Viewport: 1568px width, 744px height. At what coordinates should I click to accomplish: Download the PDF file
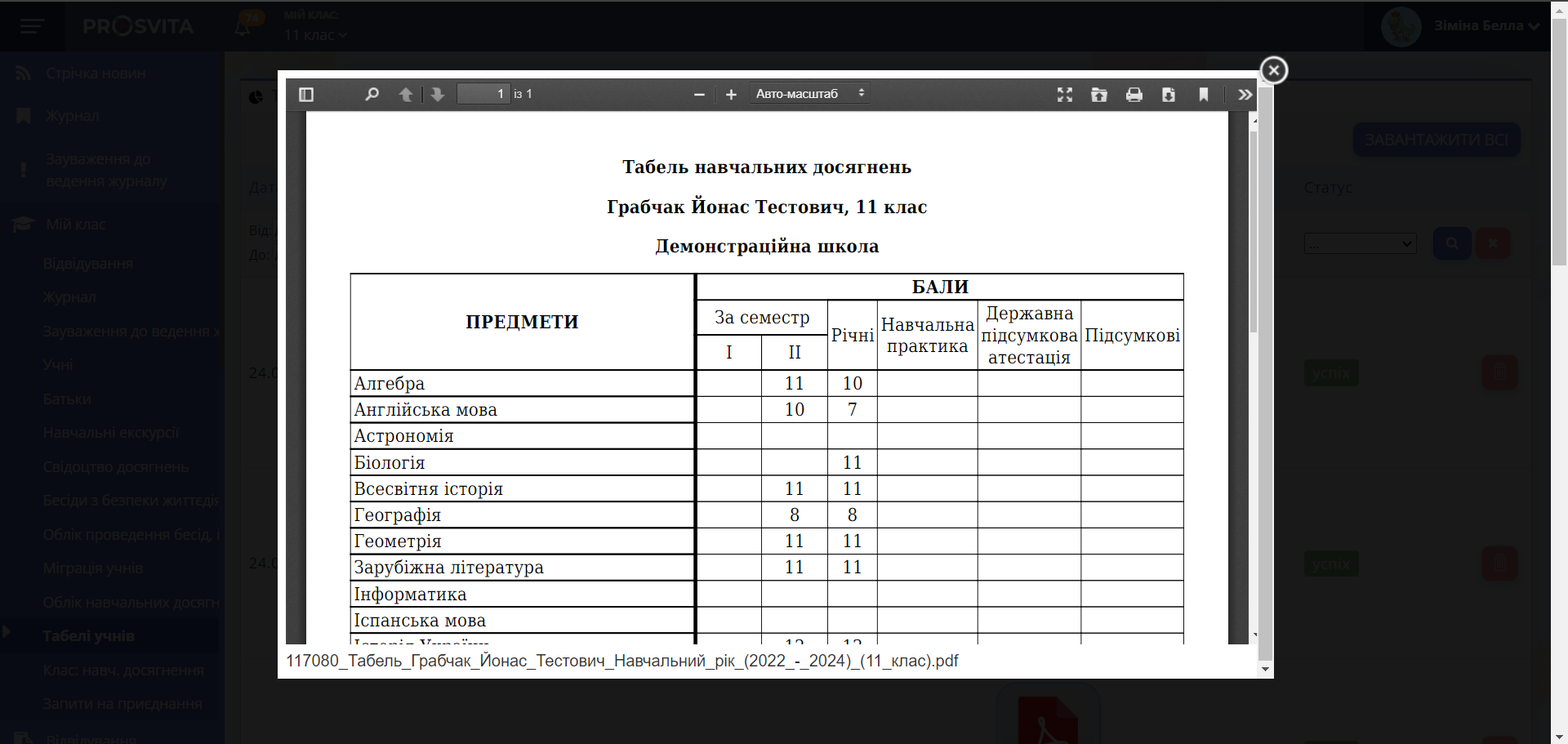tap(1169, 95)
